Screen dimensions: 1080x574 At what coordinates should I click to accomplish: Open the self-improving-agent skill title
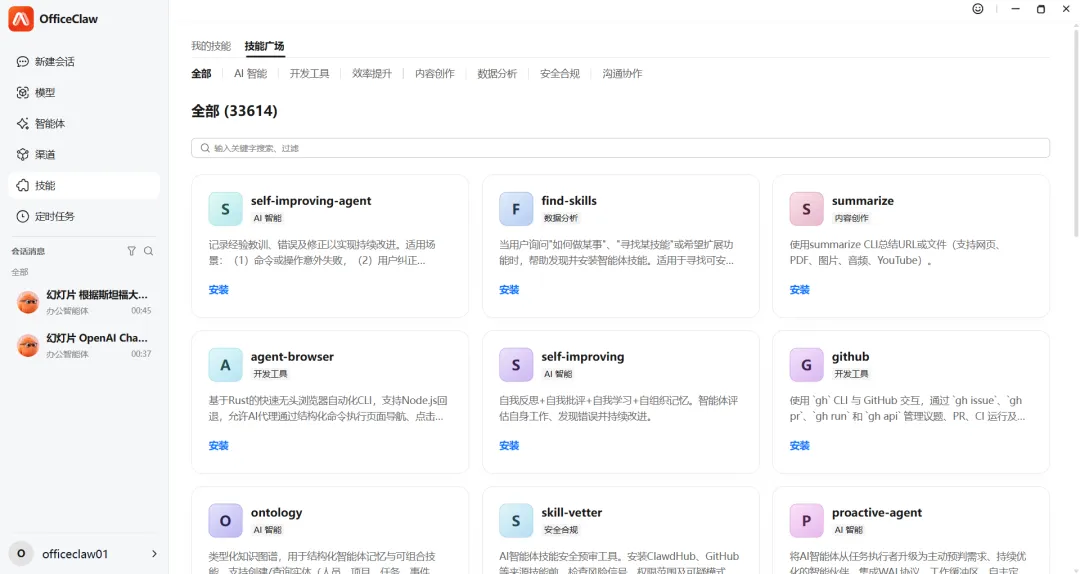[x=311, y=201]
